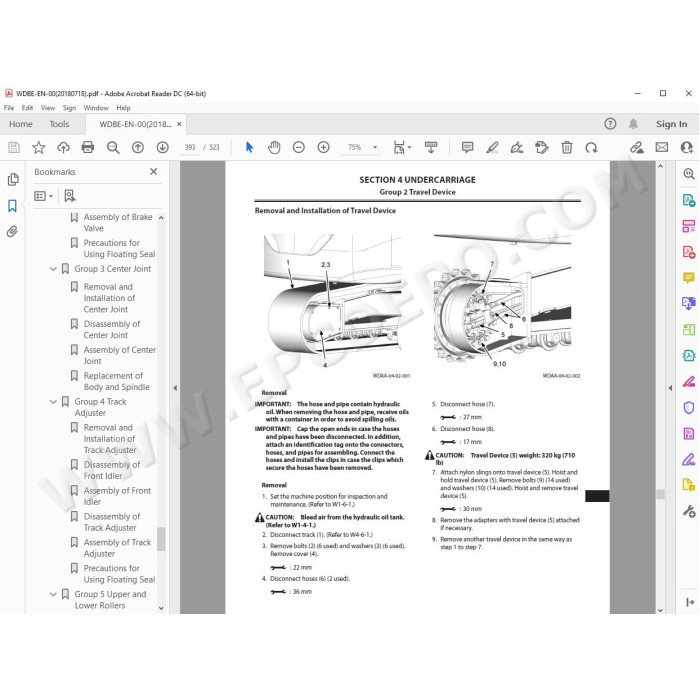Screen dimensions: 700x700
Task: Go to next page with down arrow
Action: tap(162, 147)
